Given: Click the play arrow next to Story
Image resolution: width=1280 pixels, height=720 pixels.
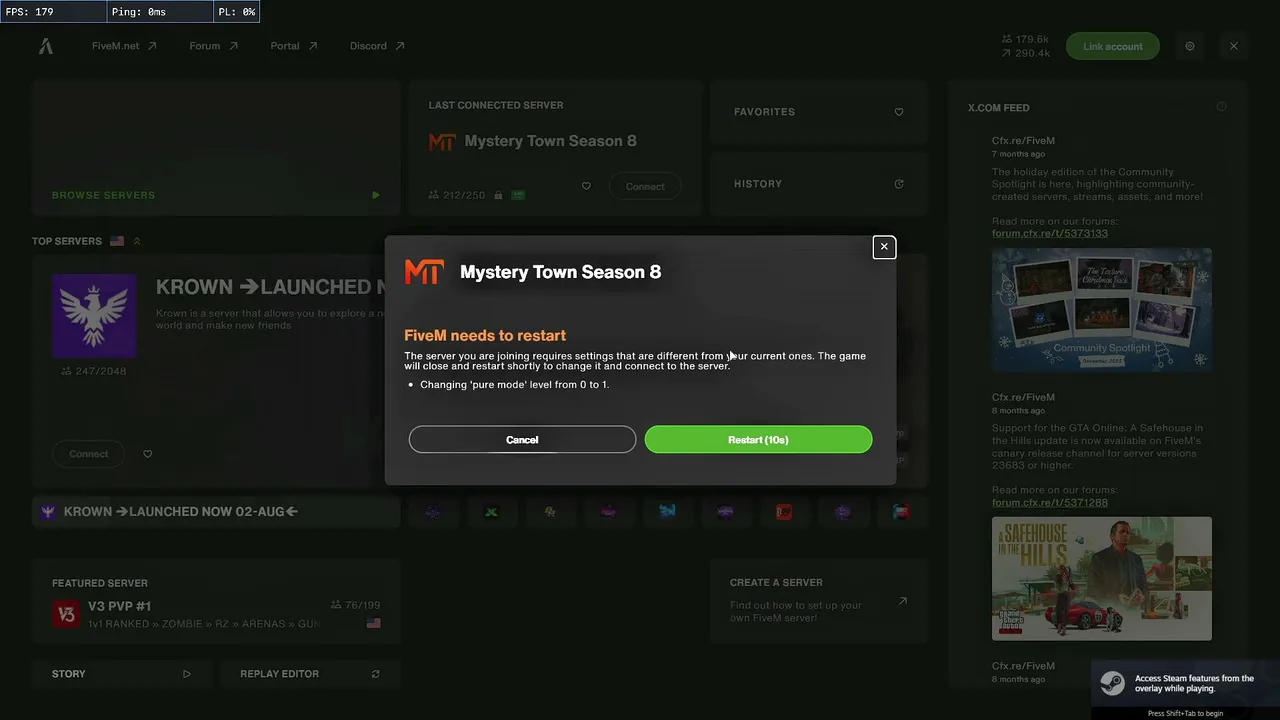Looking at the screenshot, I should pyautogui.click(x=187, y=674).
